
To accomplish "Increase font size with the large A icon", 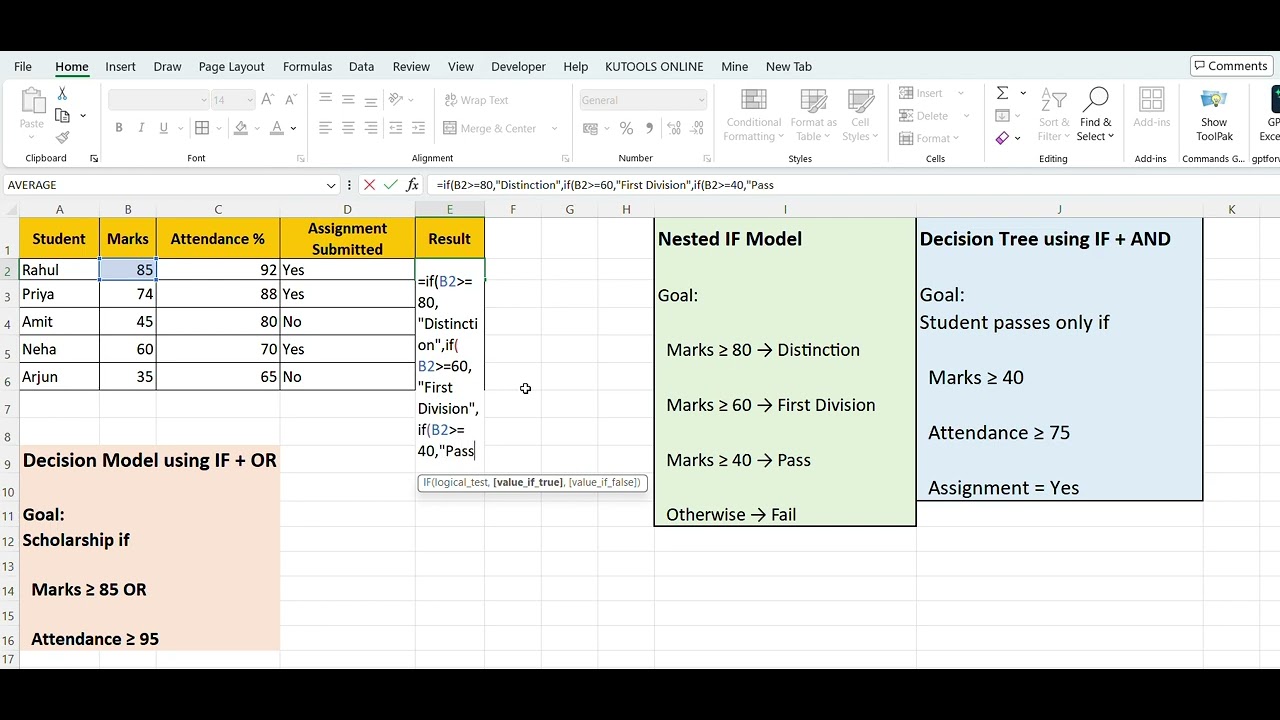I will 269,100.
